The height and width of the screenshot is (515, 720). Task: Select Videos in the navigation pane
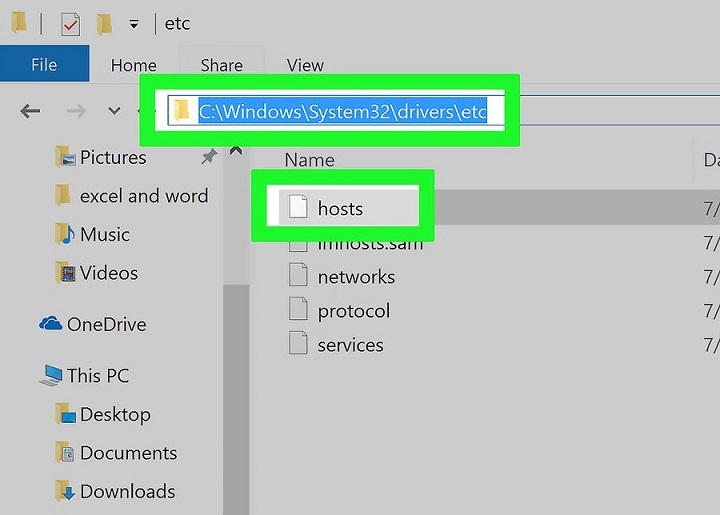[109, 273]
